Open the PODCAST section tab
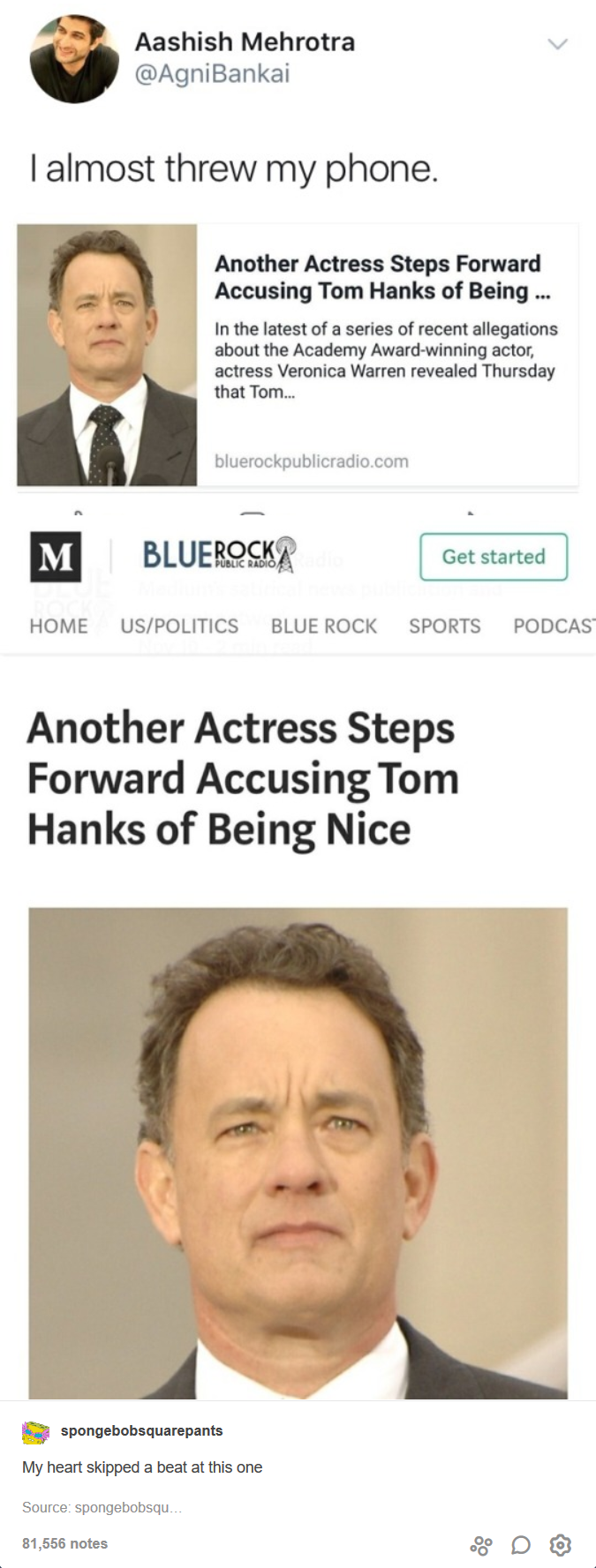Screen dimensions: 596x1568 [x=554, y=626]
